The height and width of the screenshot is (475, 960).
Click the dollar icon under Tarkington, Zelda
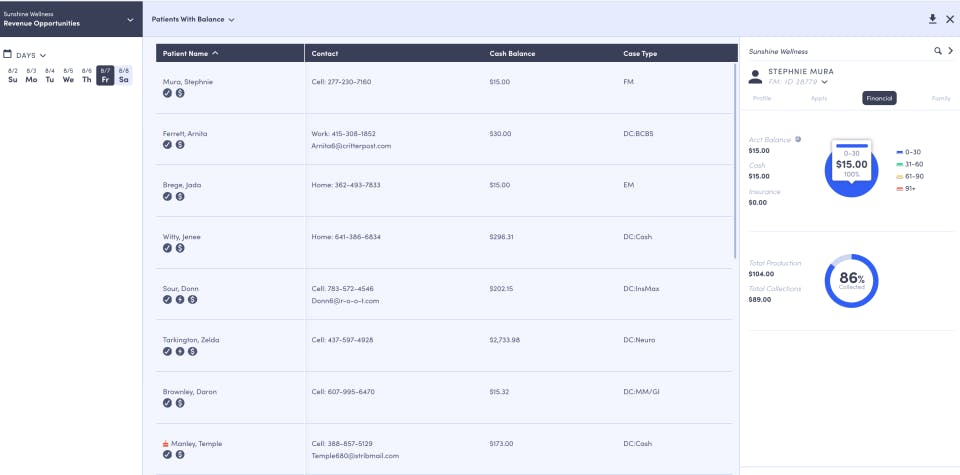pyautogui.click(x=192, y=351)
